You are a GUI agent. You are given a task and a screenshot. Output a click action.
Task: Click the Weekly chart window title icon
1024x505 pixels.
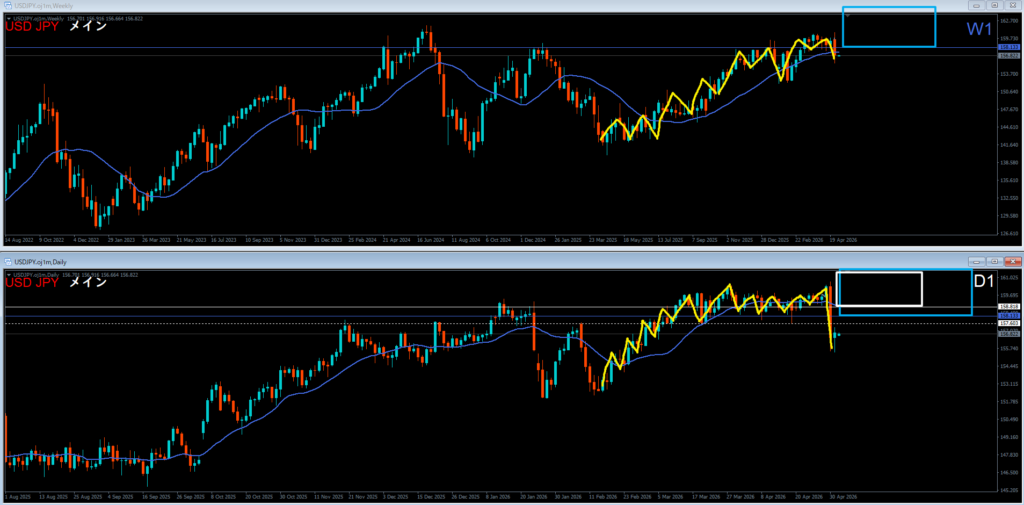(6, 5)
